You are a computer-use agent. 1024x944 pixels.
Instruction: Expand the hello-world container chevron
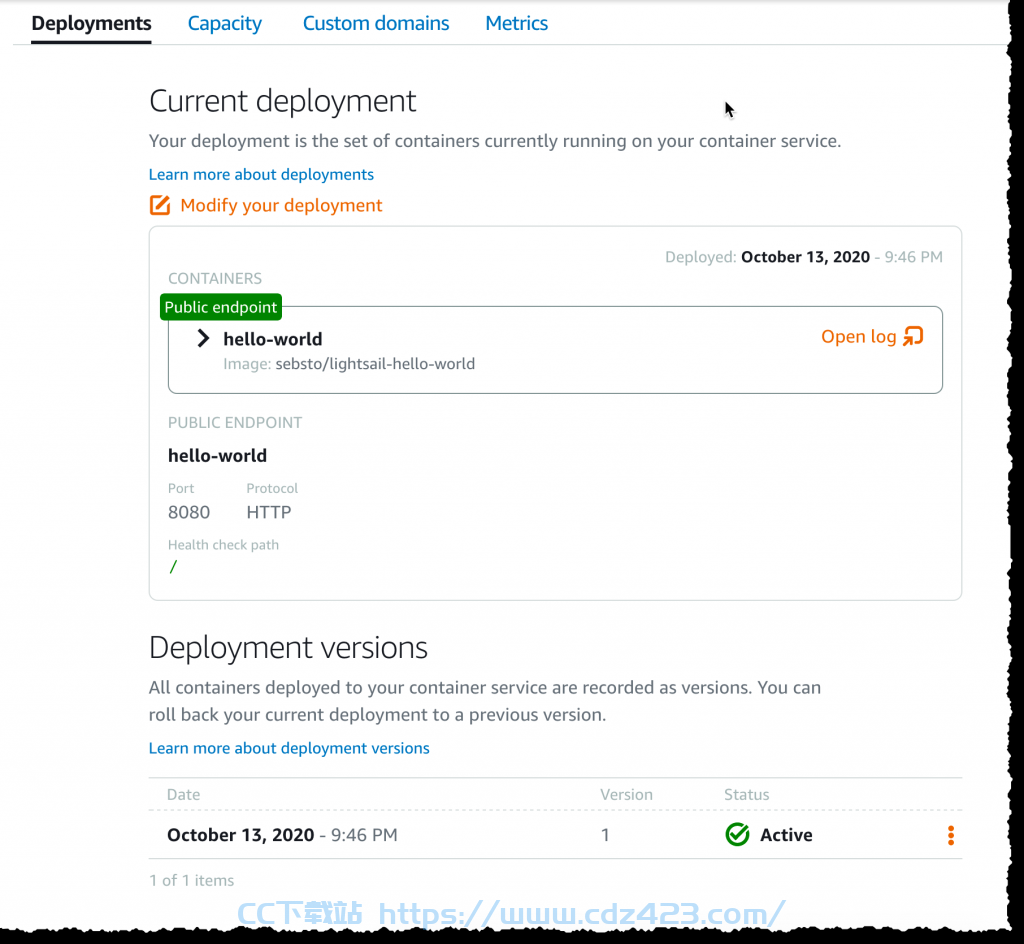[x=203, y=338]
